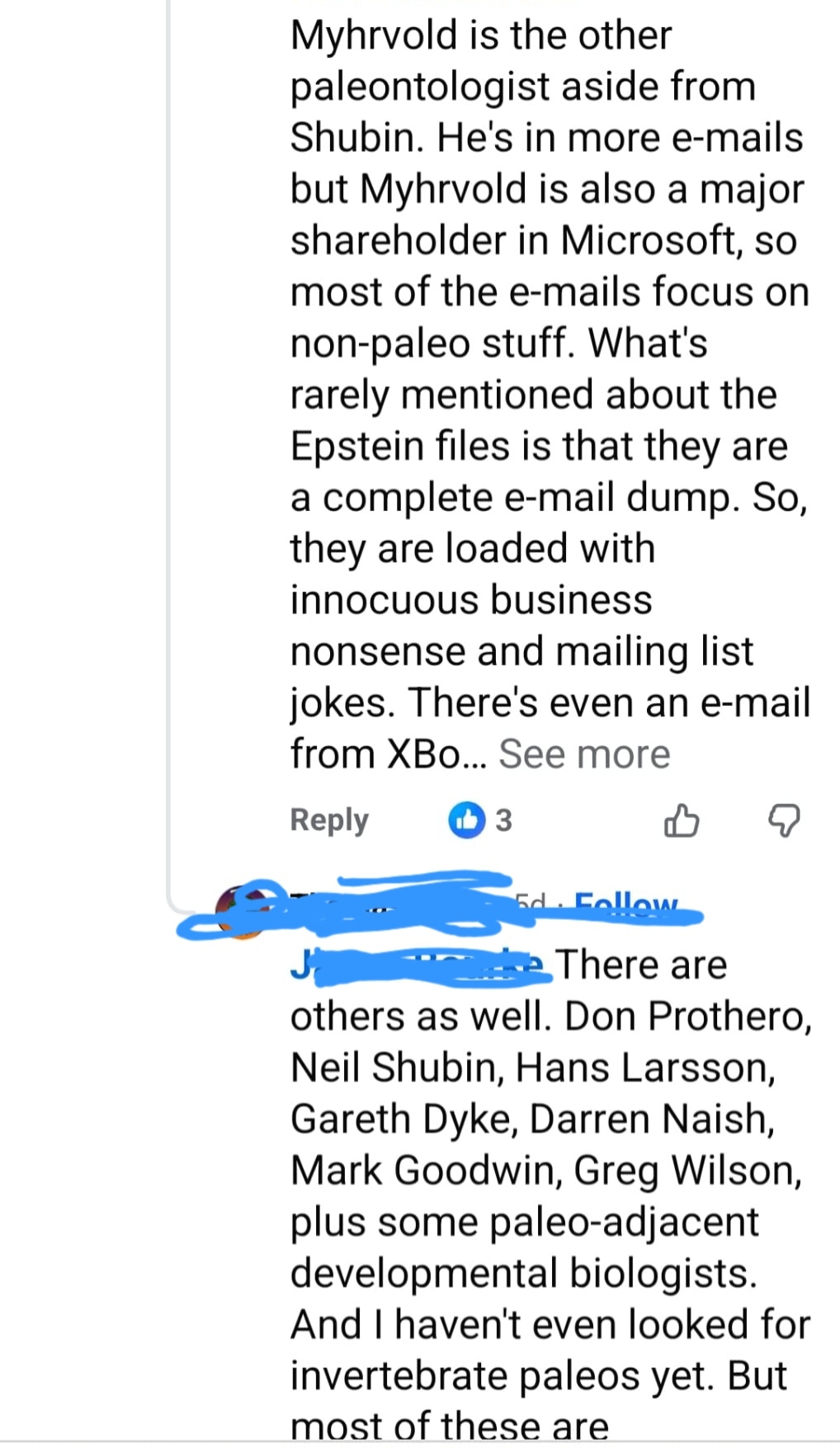Downvote the comment with the thumbs-down icon
This screenshot has height=1448, width=840.
(784, 821)
